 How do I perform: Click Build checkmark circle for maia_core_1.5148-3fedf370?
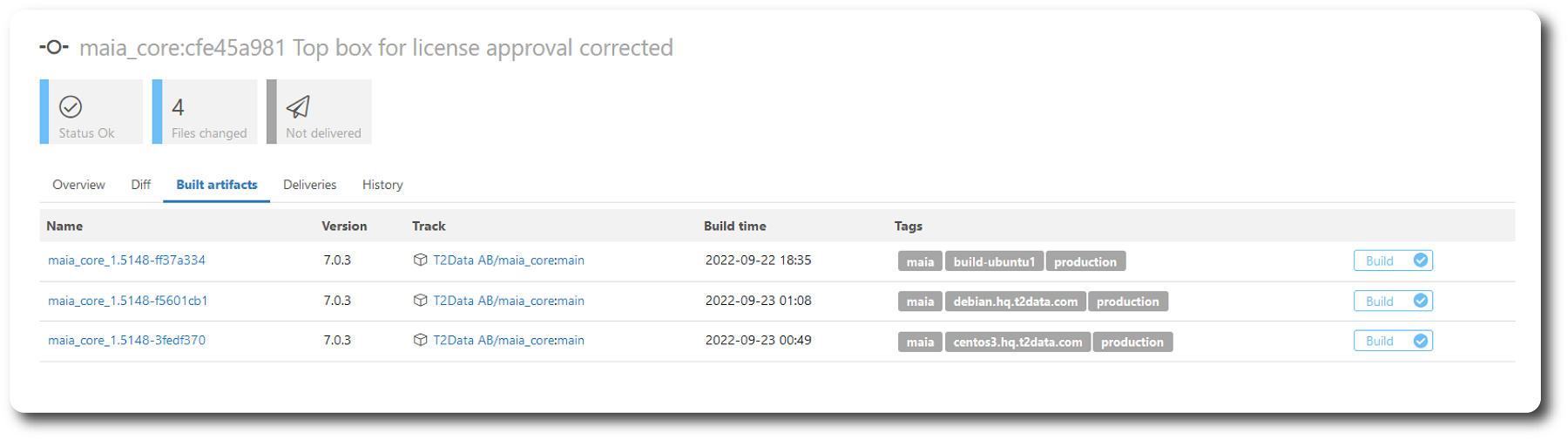click(x=1421, y=341)
